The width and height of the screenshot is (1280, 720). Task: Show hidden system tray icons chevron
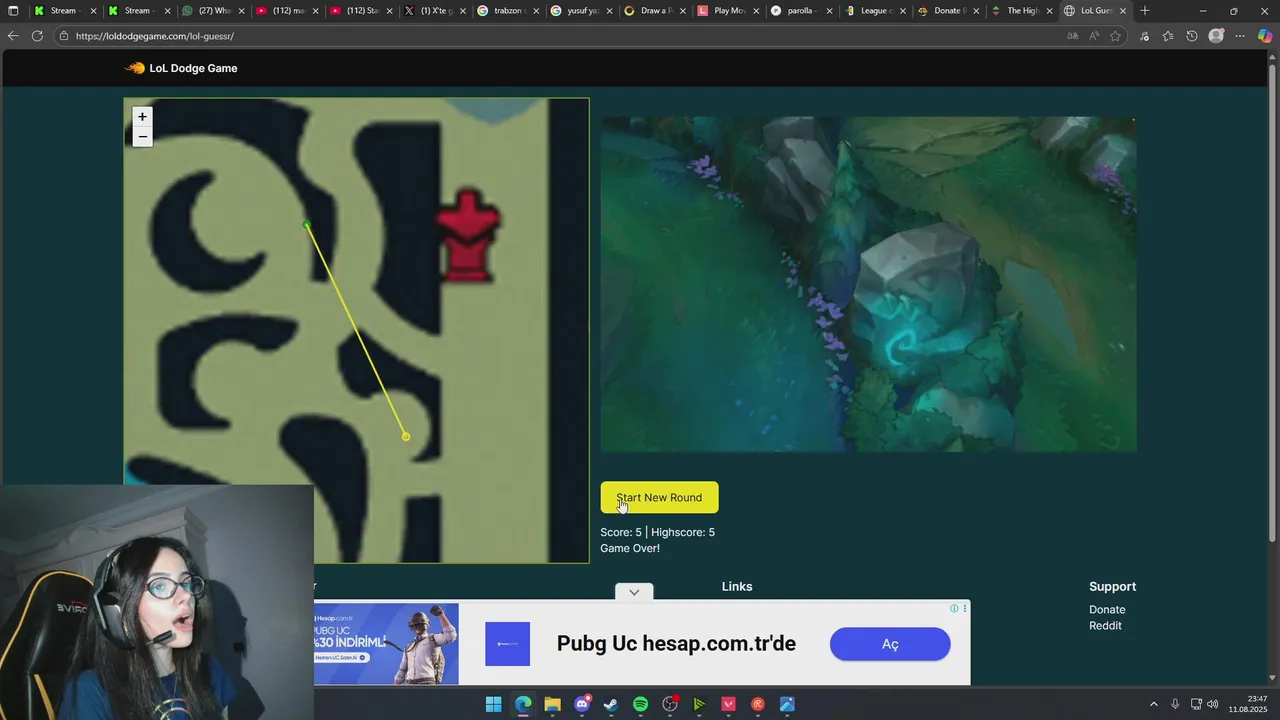click(1153, 704)
